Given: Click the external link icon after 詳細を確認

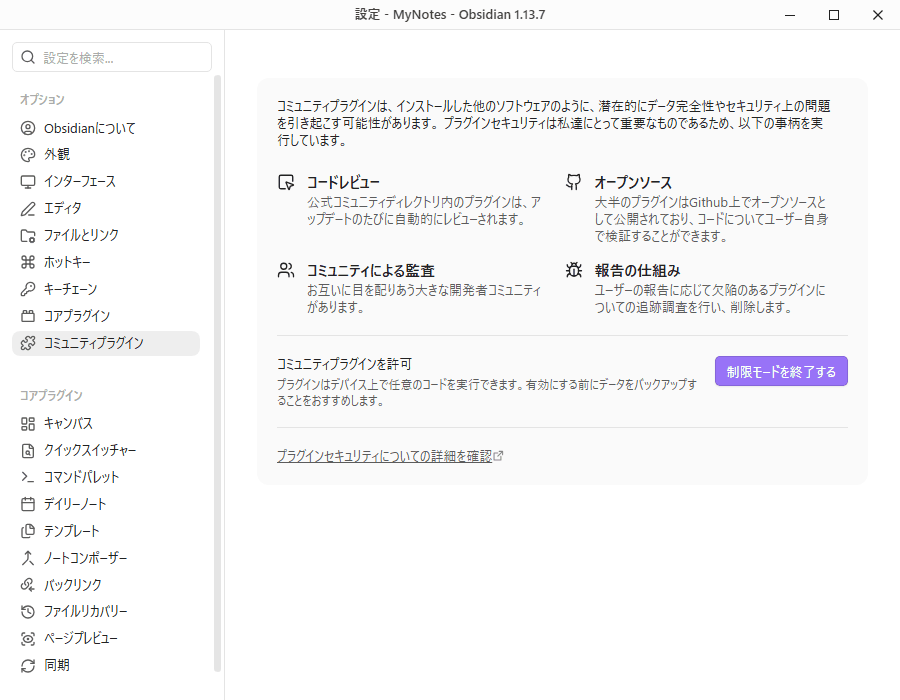Looking at the screenshot, I should coord(498,456).
